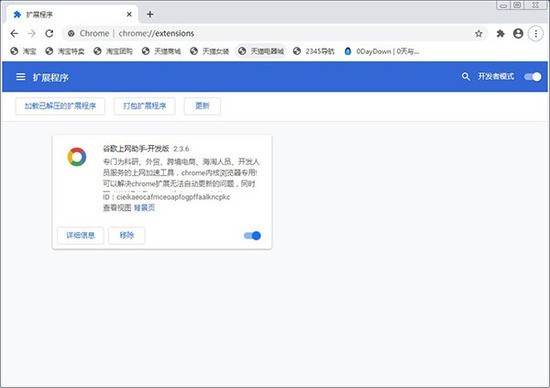Open 详细信息 for the extension

pos(80,235)
